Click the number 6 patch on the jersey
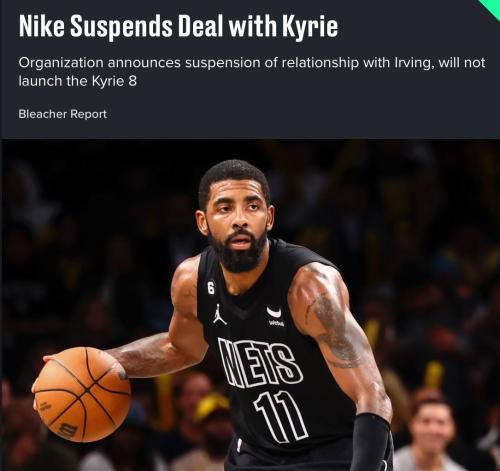This screenshot has width=500, height=471. coord(211,287)
